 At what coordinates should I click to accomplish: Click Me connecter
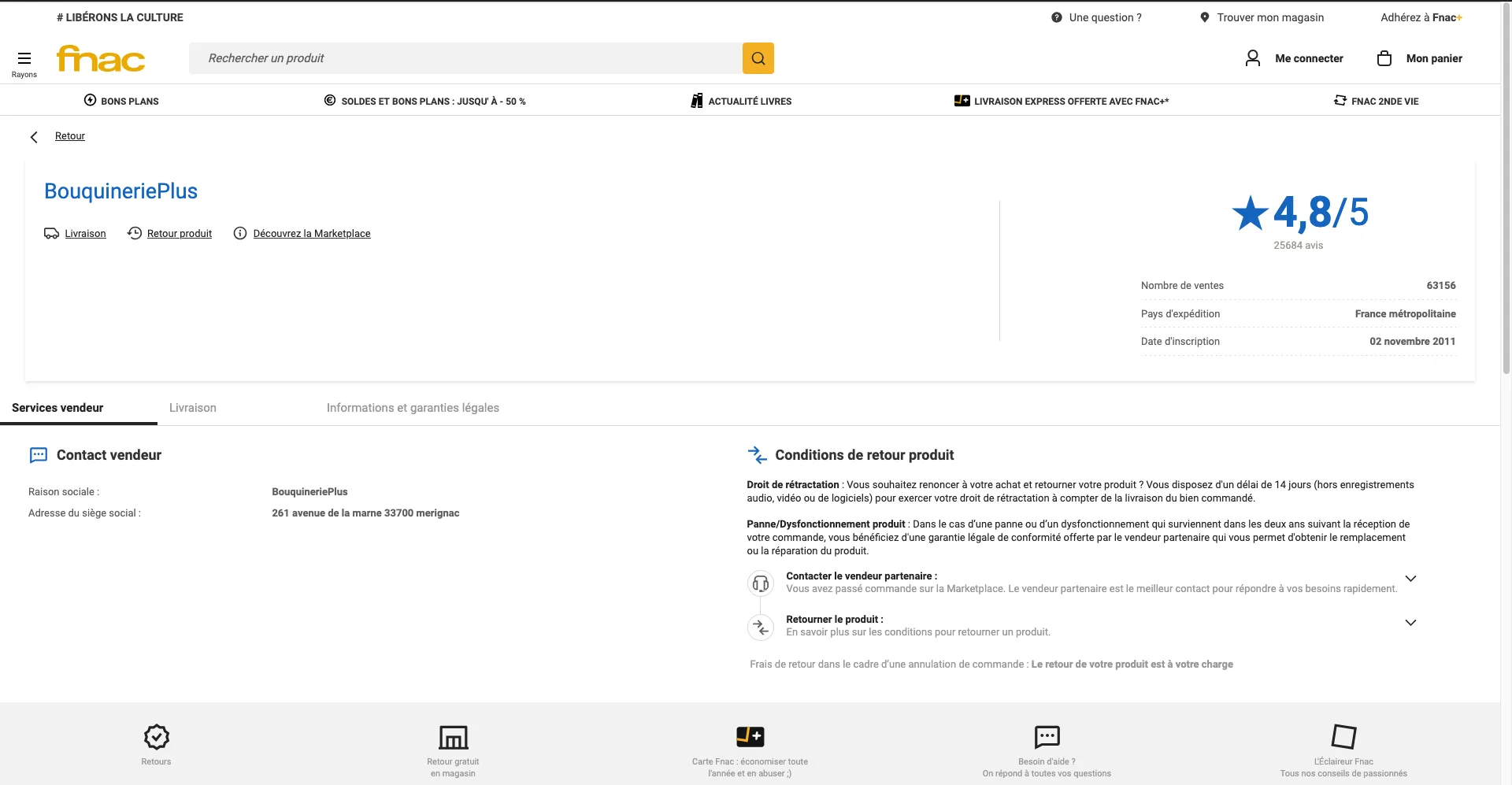[1309, 58]
